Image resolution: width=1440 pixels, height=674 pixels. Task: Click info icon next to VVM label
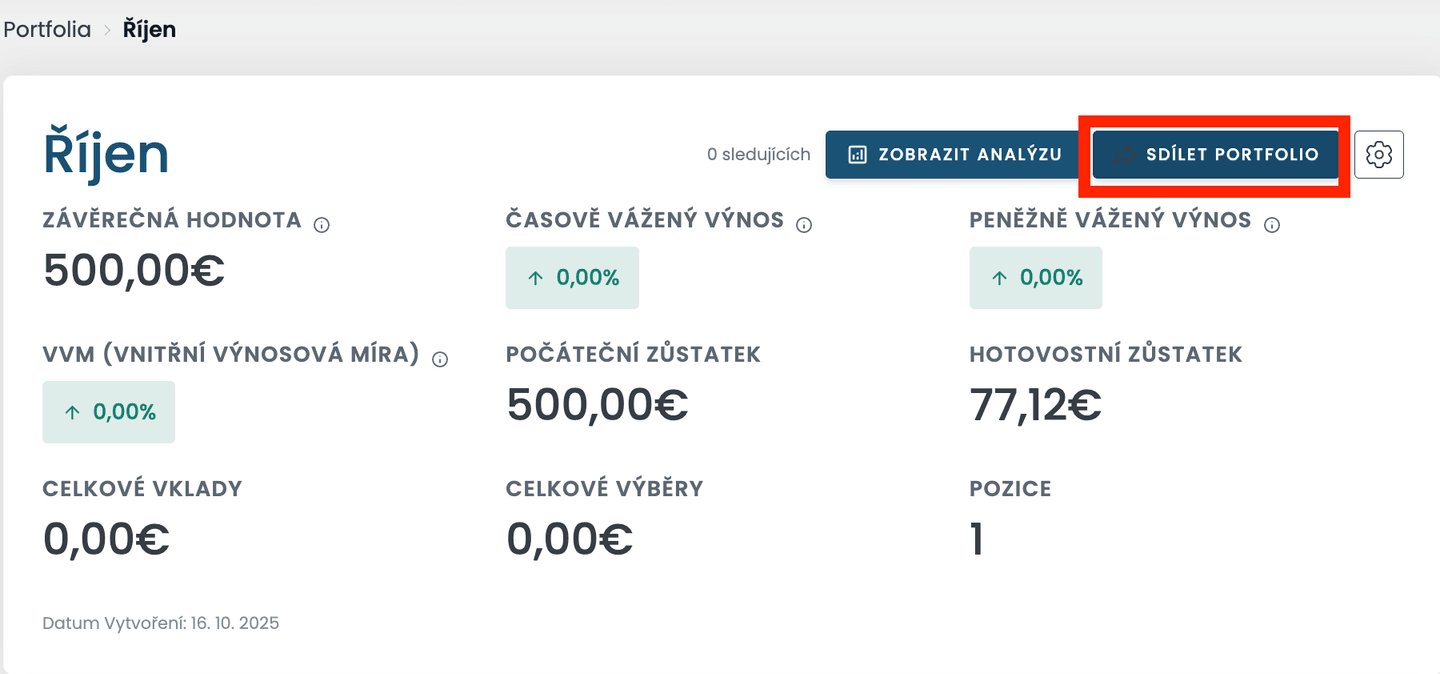[x=440, y=359]
